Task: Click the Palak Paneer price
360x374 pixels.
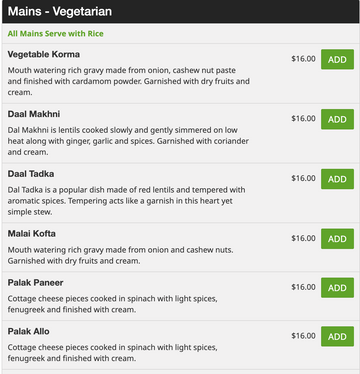Action: 303,287
